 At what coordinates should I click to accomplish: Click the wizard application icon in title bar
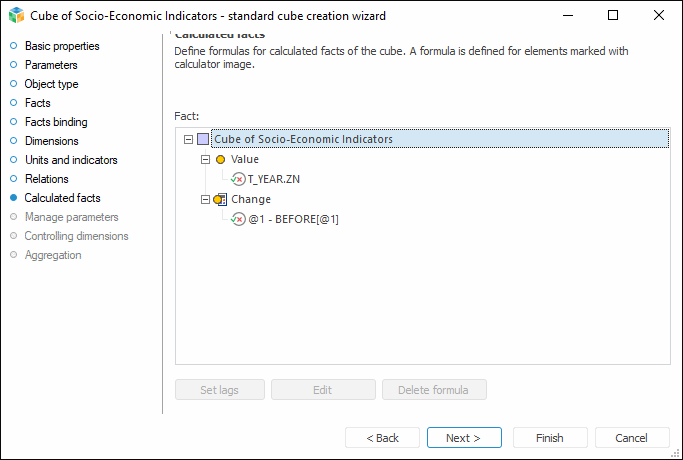pos(14,16)
